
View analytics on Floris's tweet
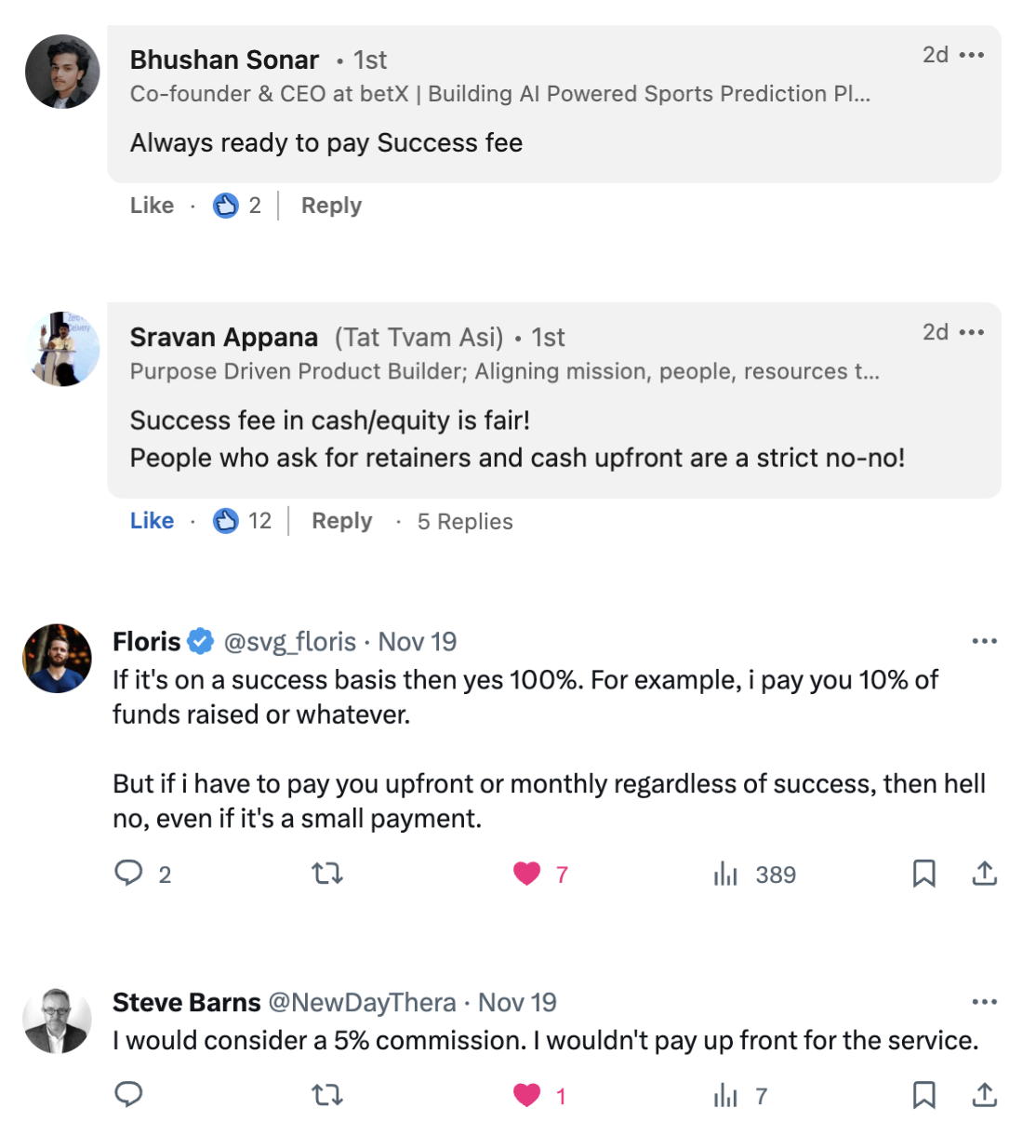[725, 874]
